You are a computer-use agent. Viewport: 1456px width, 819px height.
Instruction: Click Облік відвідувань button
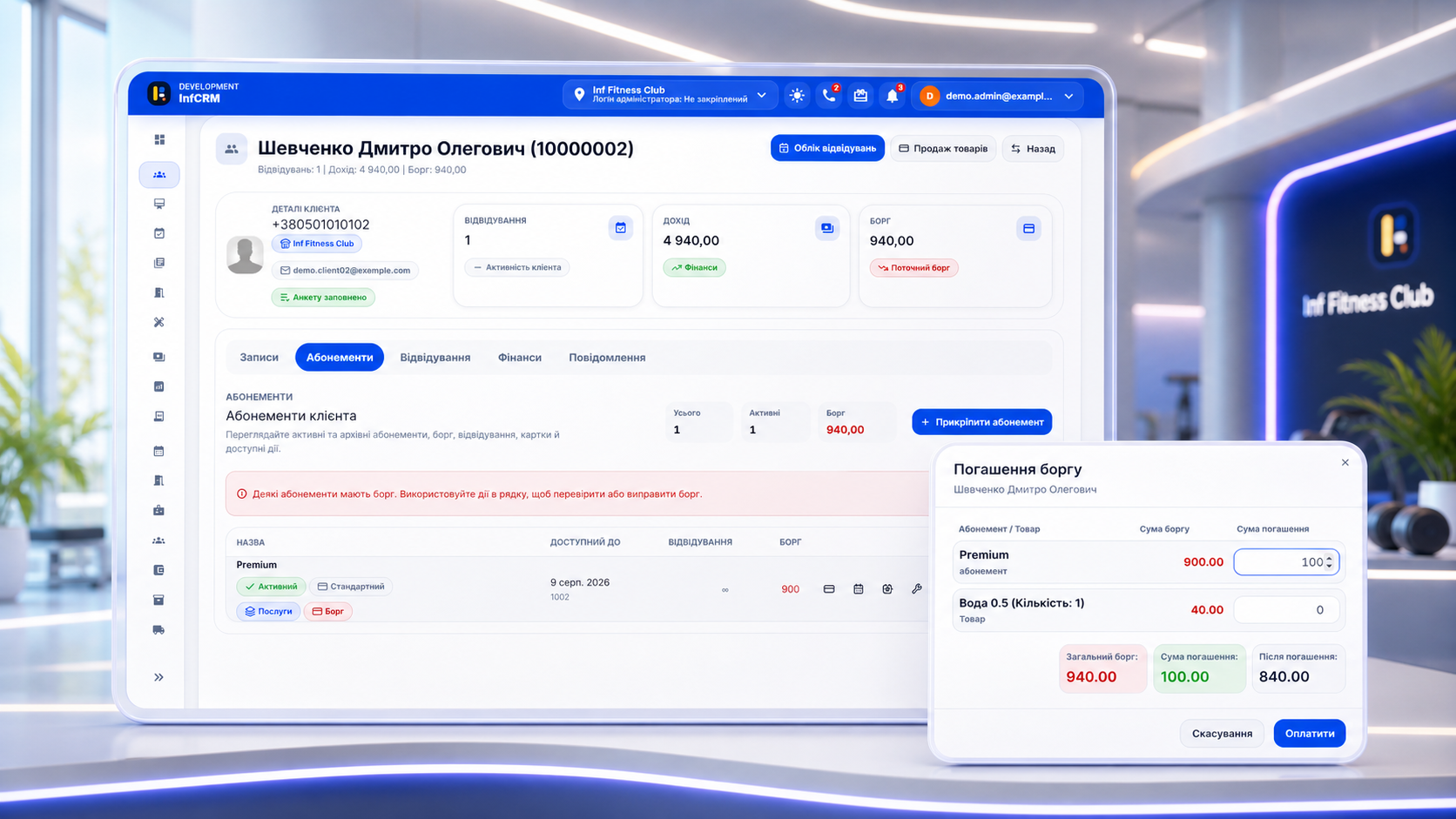827,149
